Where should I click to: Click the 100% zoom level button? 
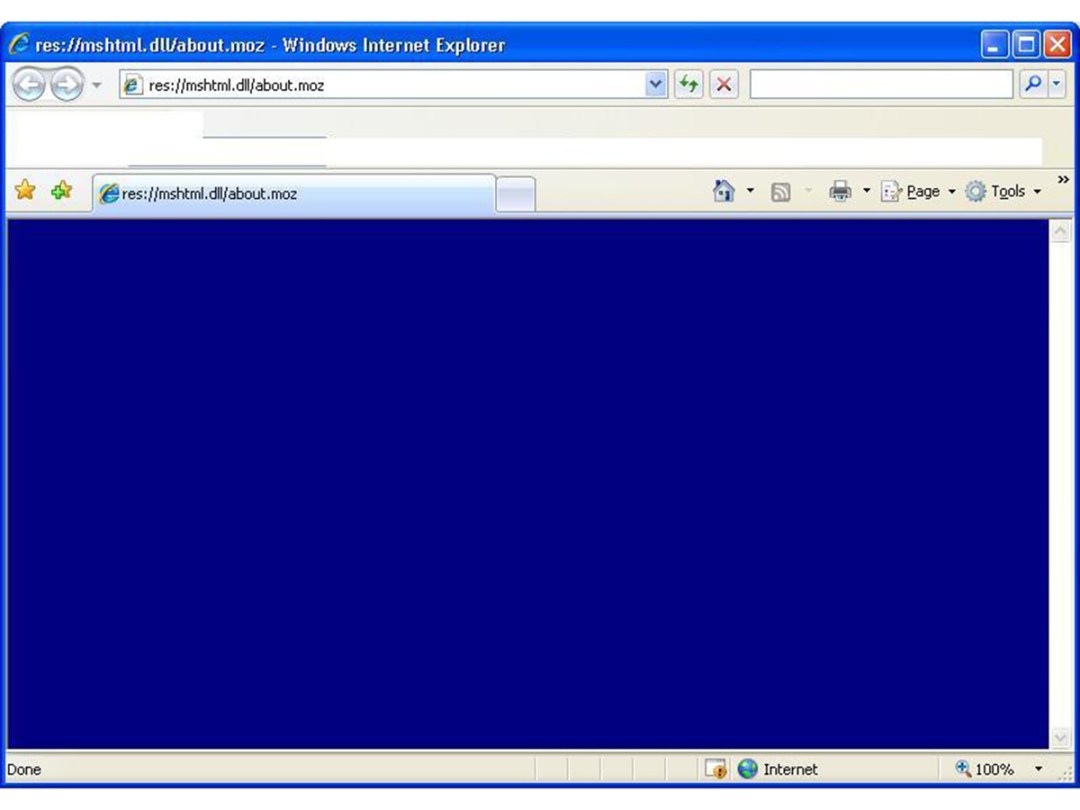point(984,769)
